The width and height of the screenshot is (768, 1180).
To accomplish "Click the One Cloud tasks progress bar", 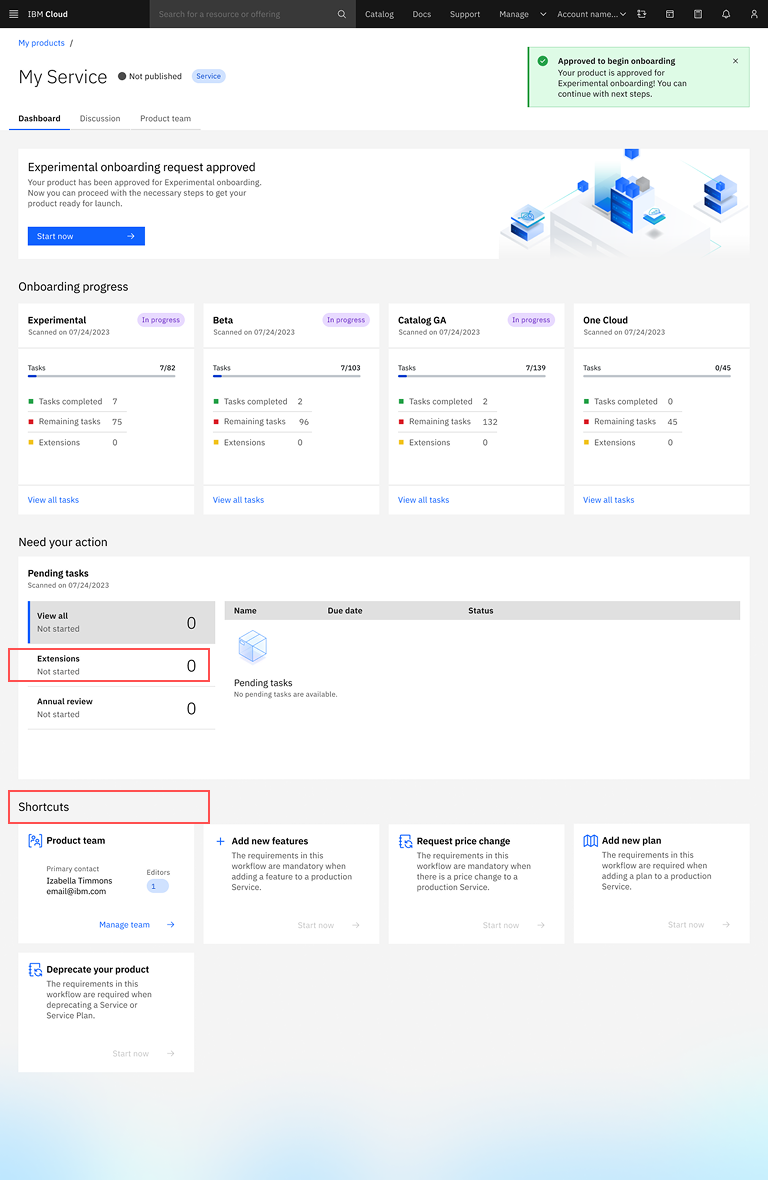I will (x=657, y=376).
